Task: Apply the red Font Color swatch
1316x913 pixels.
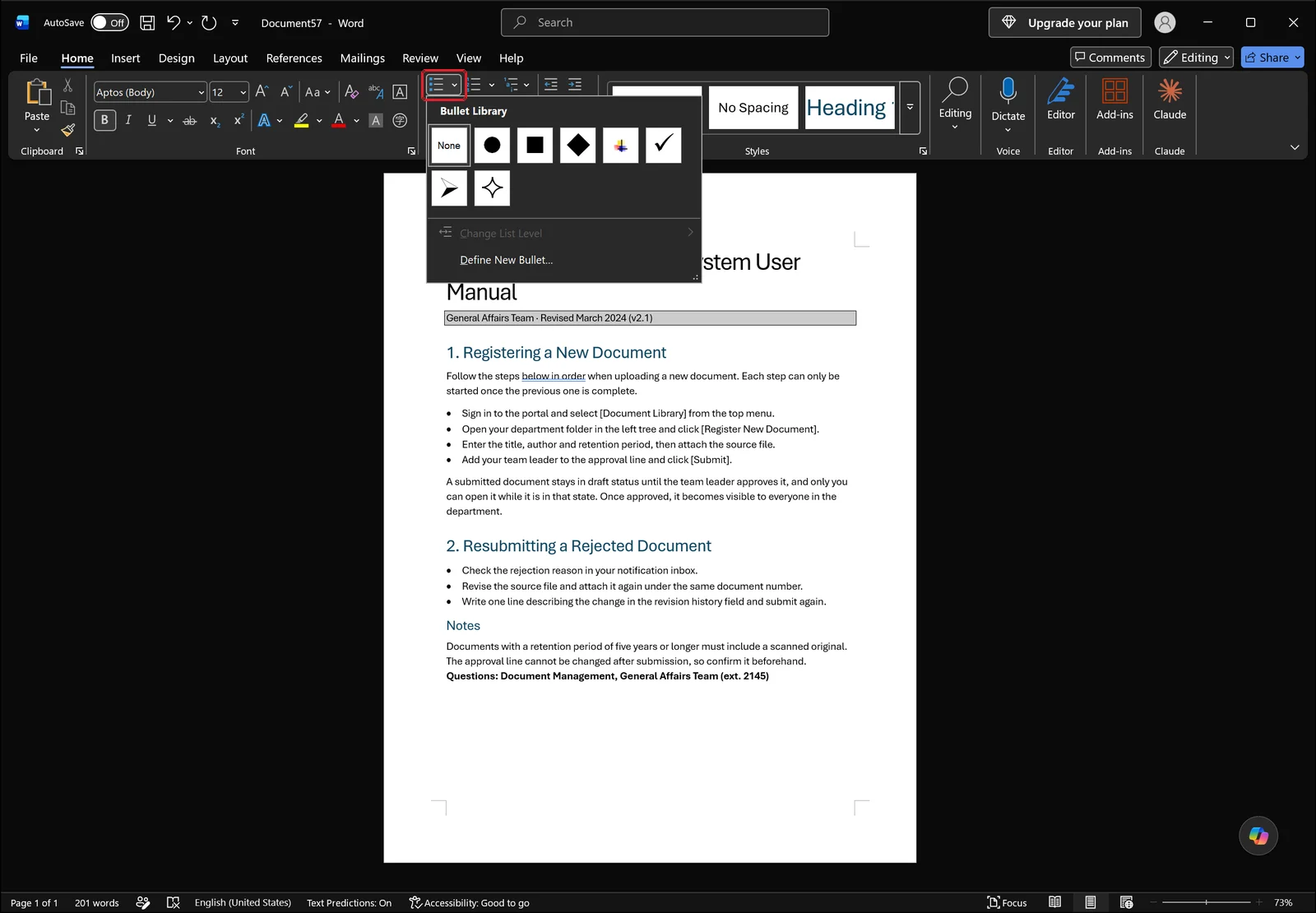Action: (x=339, y=120)
